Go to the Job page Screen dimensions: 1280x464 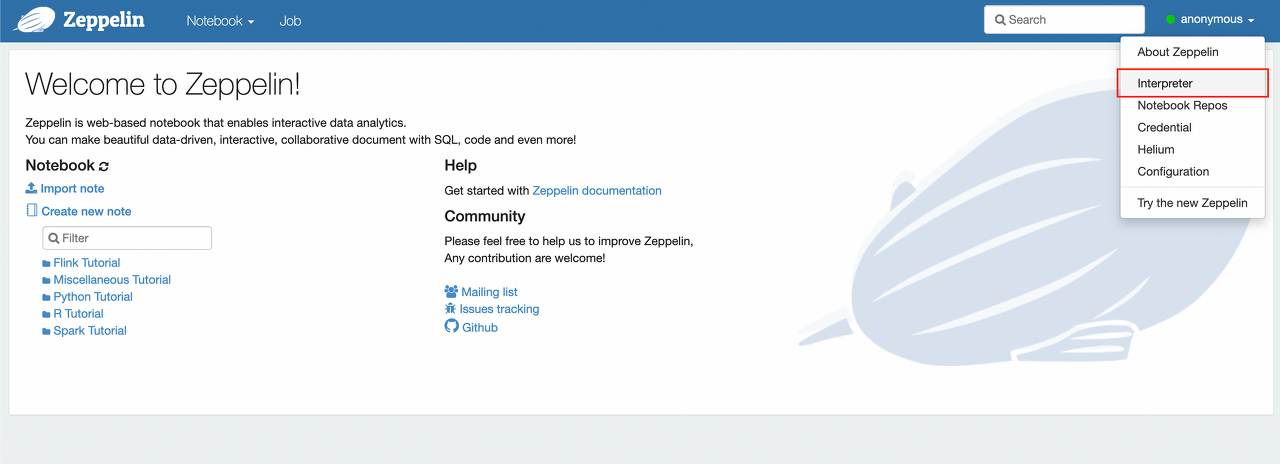coord(290,20)
